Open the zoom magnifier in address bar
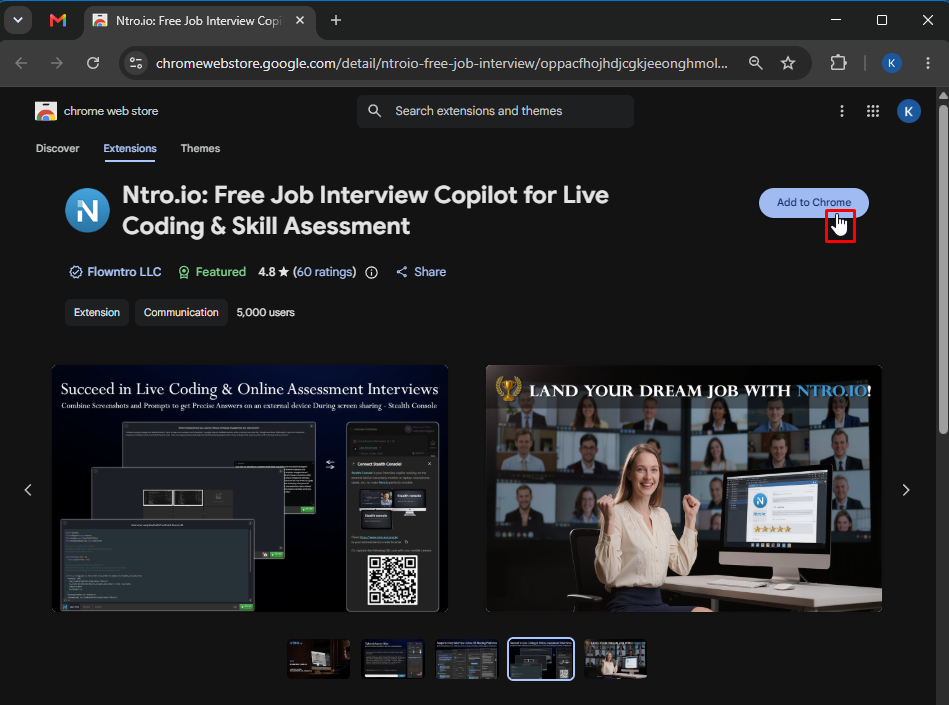The image size is (949, 705). (x=755, y=63)
